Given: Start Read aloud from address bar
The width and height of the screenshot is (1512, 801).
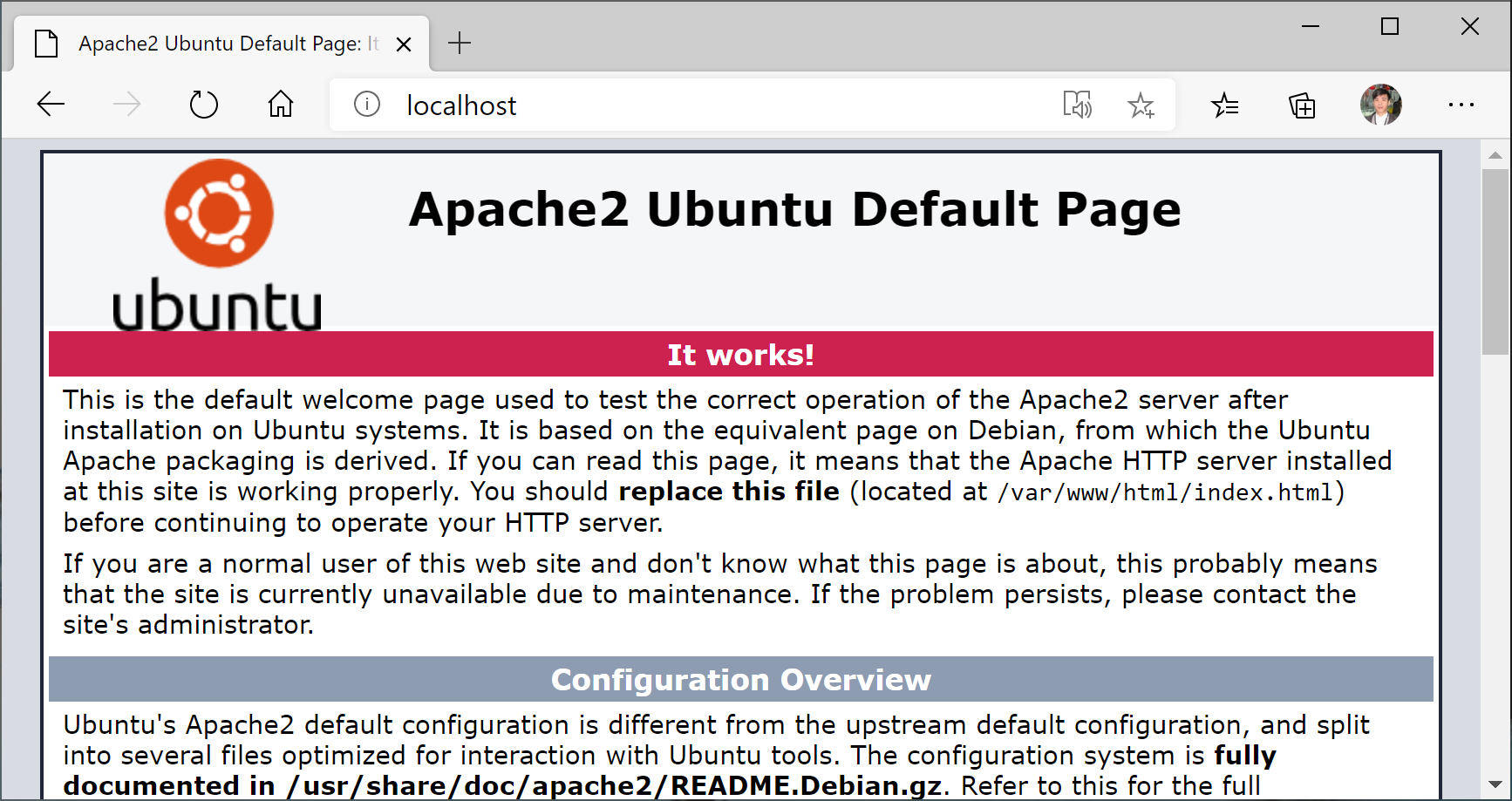Looking at the screenshot, I should click(x=1078, y=105).
